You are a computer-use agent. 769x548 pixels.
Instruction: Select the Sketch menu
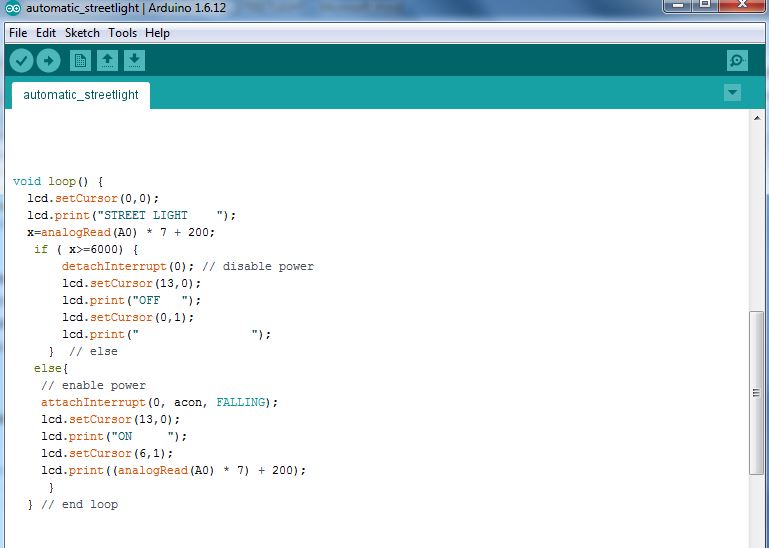[x=82, y=33]
